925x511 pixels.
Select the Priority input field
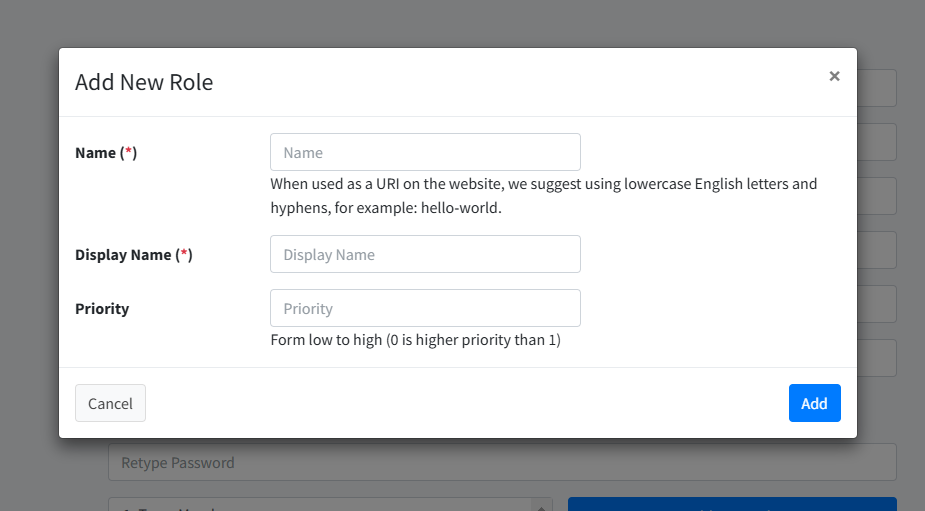pyautogui.click(x=425, y=308)
